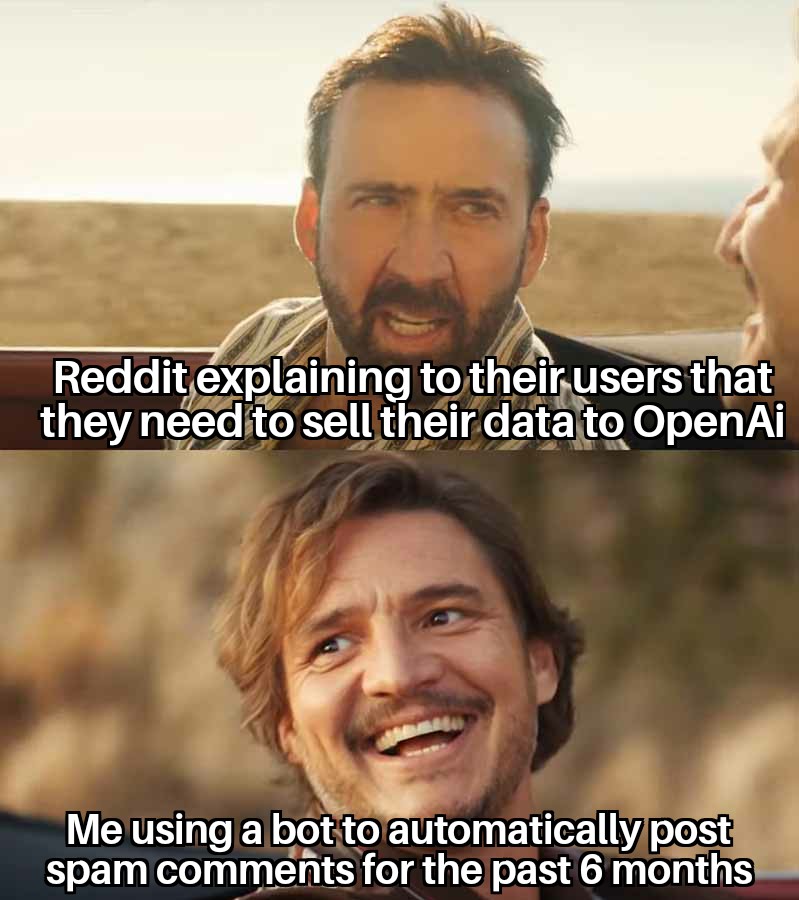Click the word "sell" in top caption
Image resolution: width=799 pixels, height=900 pixels.
point(338,421)
